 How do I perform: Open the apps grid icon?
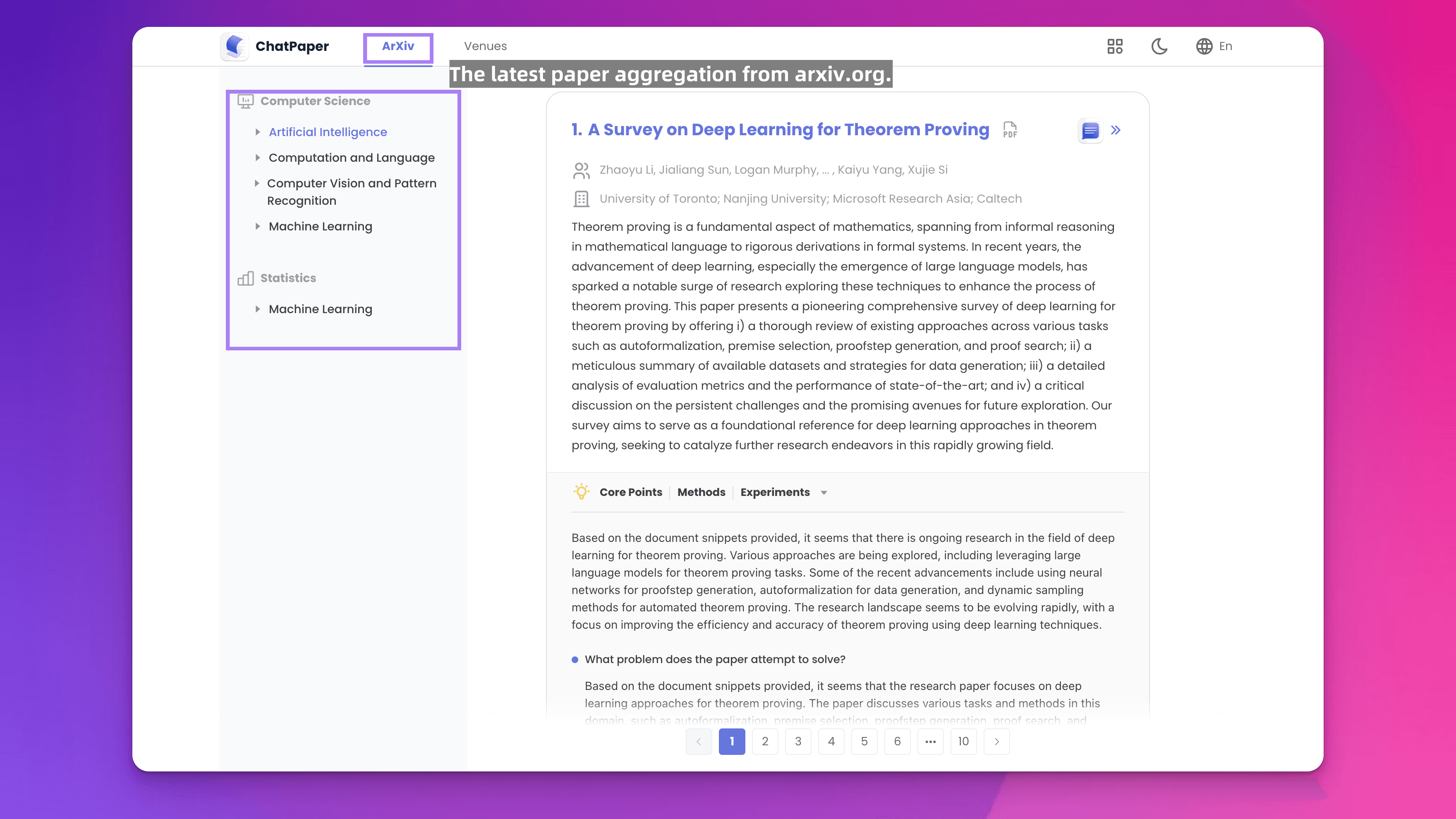tap(1115, 46)
